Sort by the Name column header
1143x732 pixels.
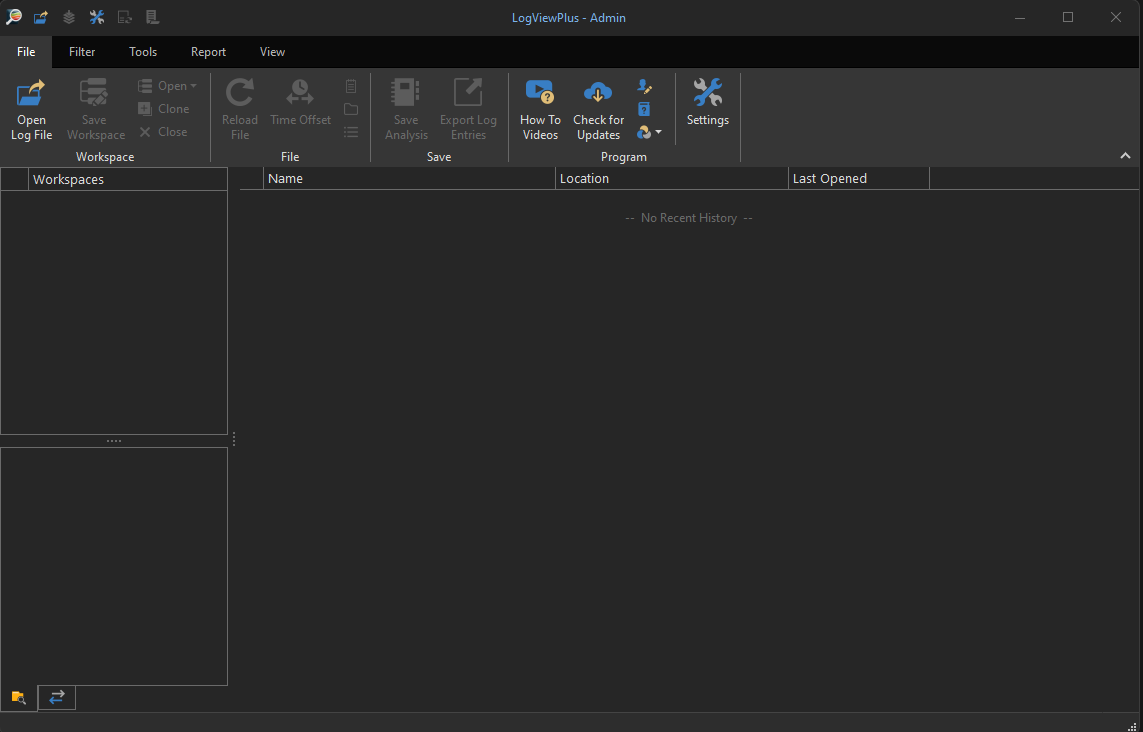click(410, 179)
